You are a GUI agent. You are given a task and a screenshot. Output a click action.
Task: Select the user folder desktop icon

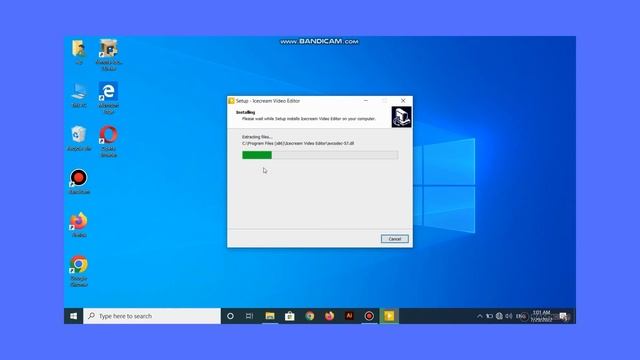[x=79, y=52]
